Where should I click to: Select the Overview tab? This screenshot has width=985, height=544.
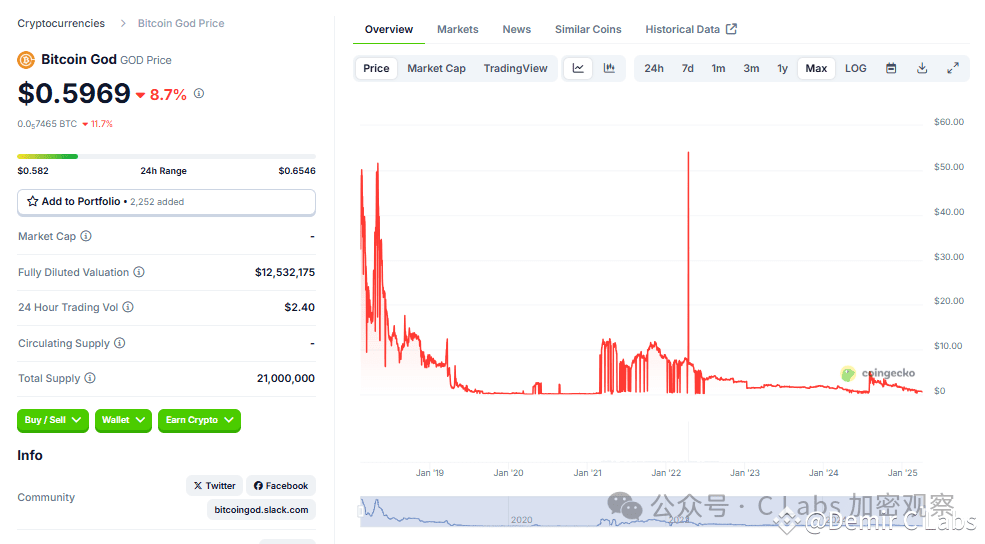pyautogui.click(x=389, y=30)
